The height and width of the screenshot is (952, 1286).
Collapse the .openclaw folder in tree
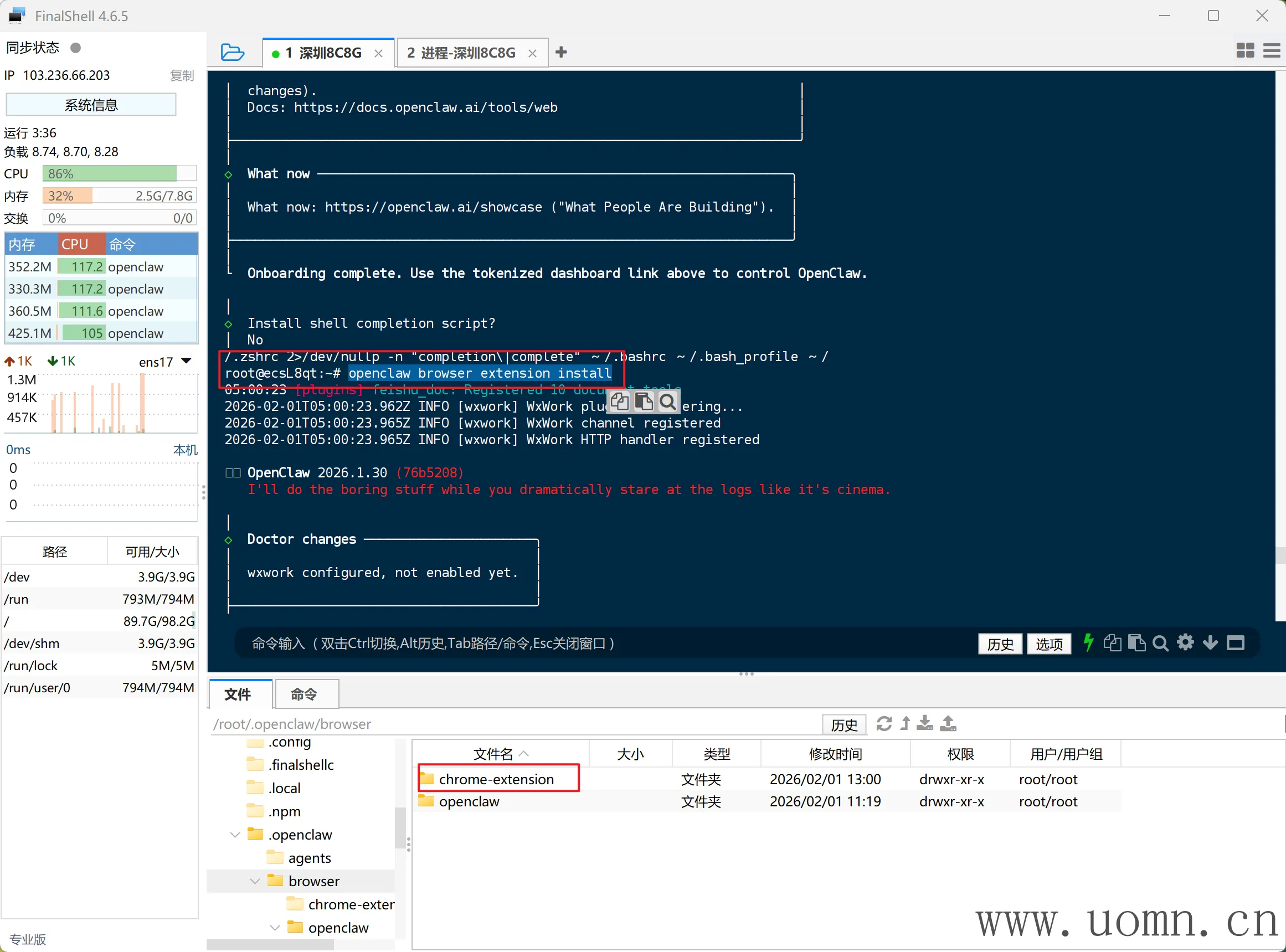point(235,835)
